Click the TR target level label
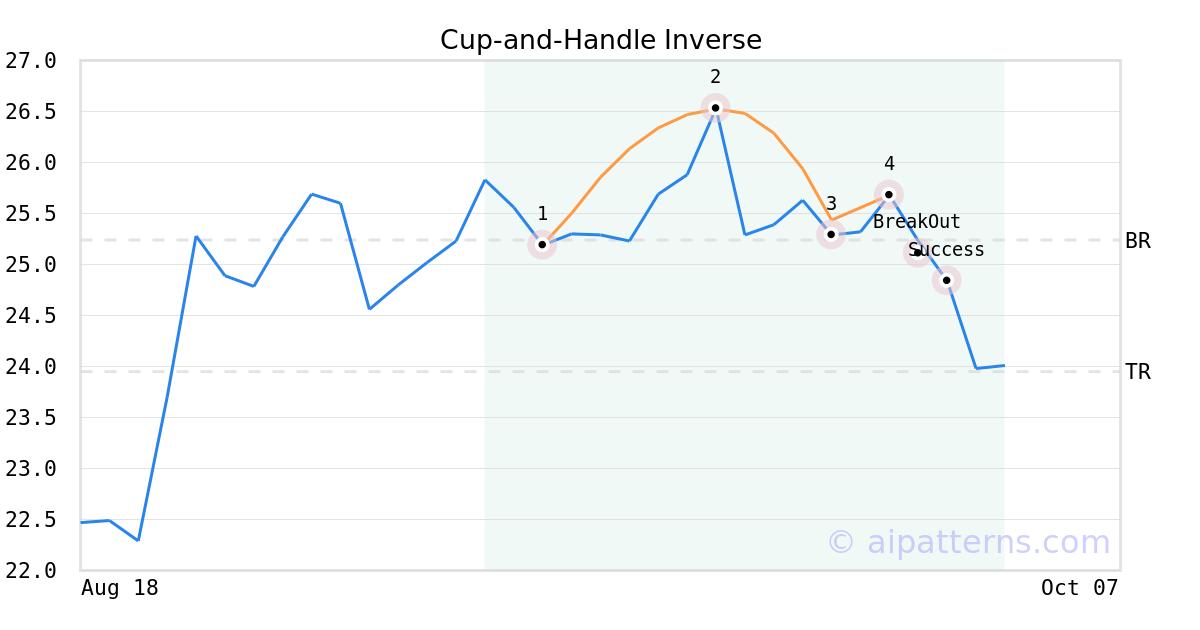Image resolution: width=1200 pixels, height=630 pixels. pos(1137,372)
